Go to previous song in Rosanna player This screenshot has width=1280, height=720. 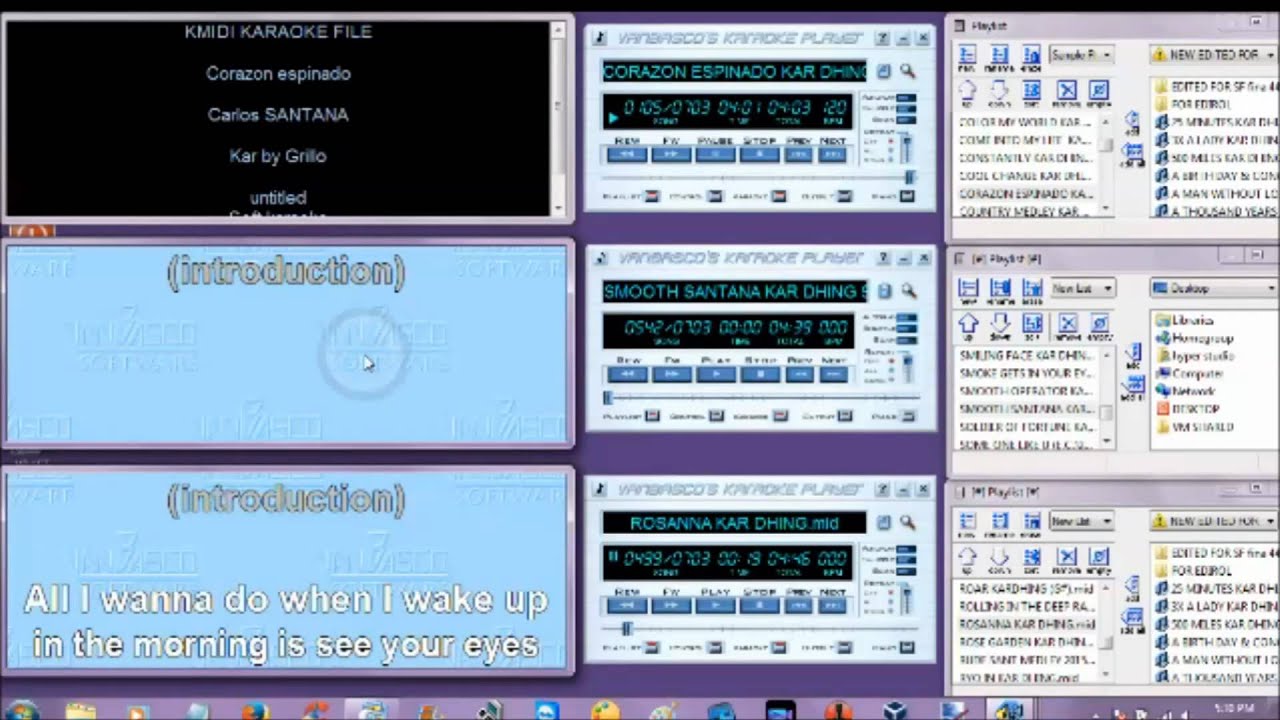click(798, 606)
